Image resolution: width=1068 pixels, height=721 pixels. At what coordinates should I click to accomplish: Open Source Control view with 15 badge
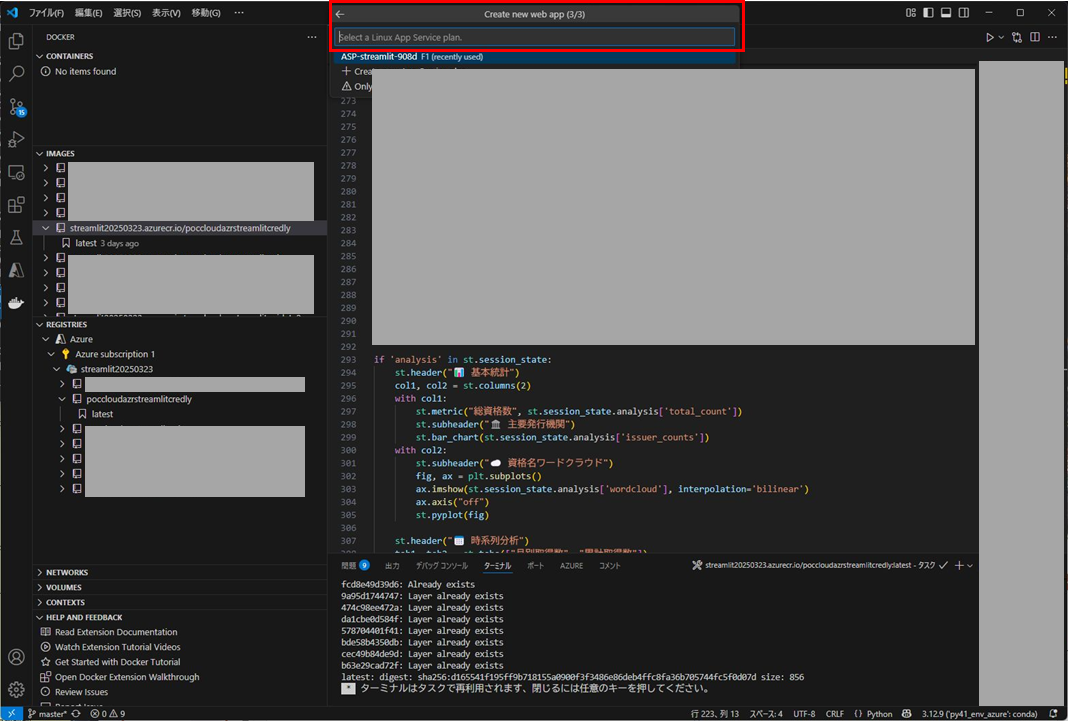point(16,107)
